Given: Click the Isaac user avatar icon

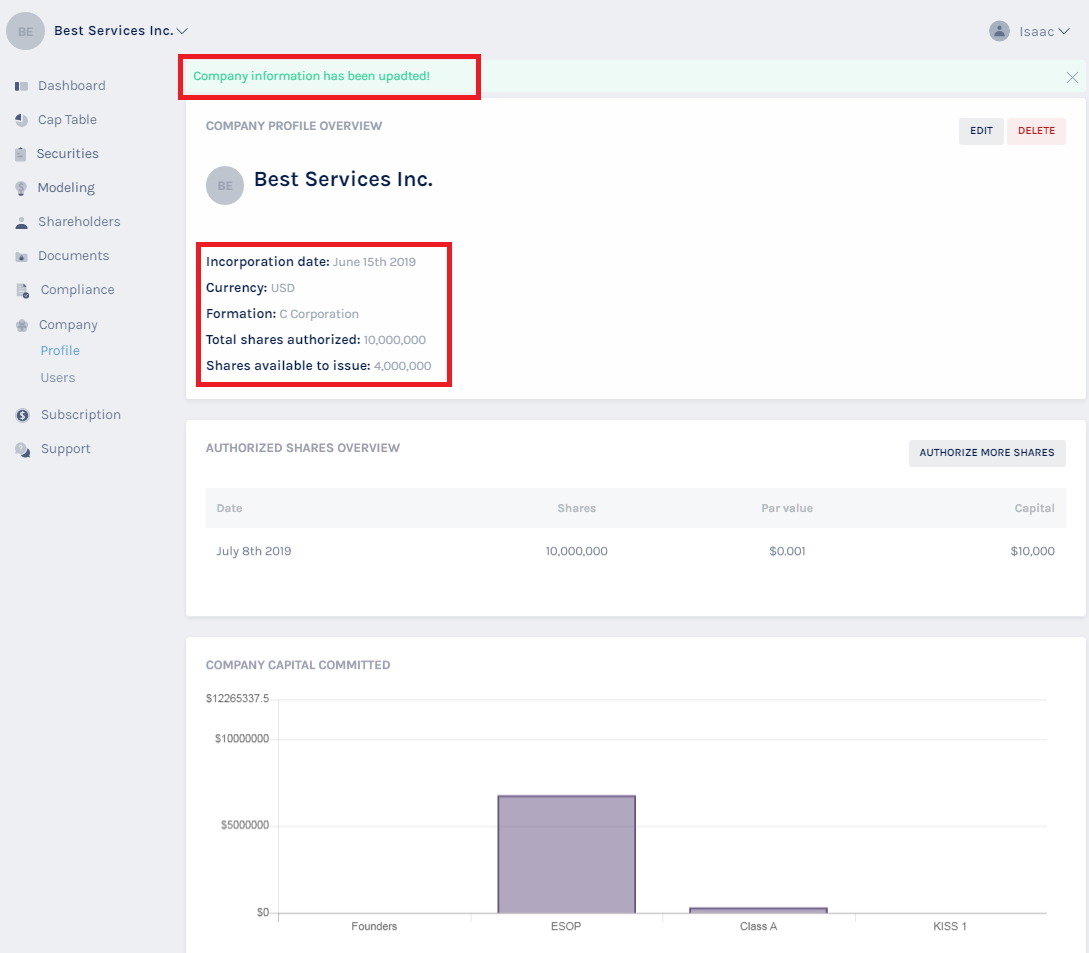Looking at the screenshot, I should [999, 31].
